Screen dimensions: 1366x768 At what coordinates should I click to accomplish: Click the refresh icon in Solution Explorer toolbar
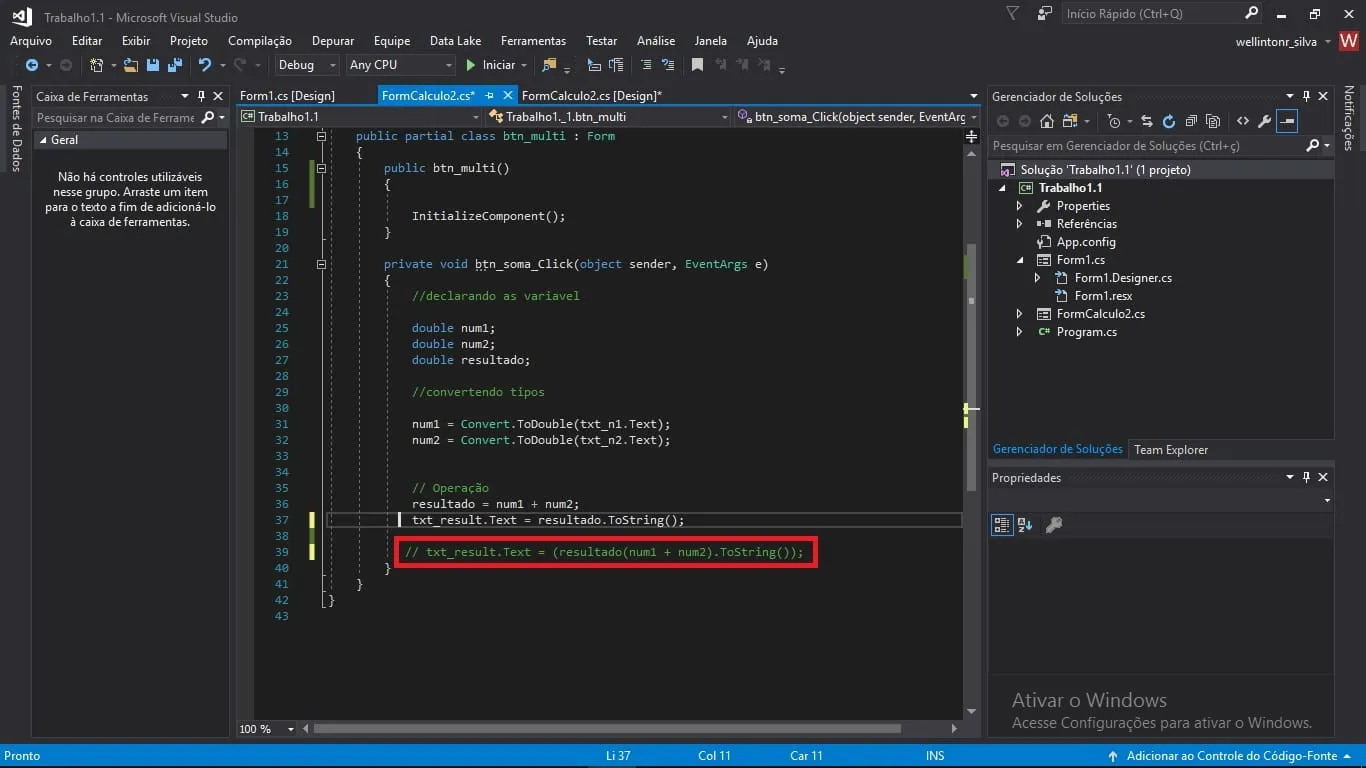pos(1168,121)
